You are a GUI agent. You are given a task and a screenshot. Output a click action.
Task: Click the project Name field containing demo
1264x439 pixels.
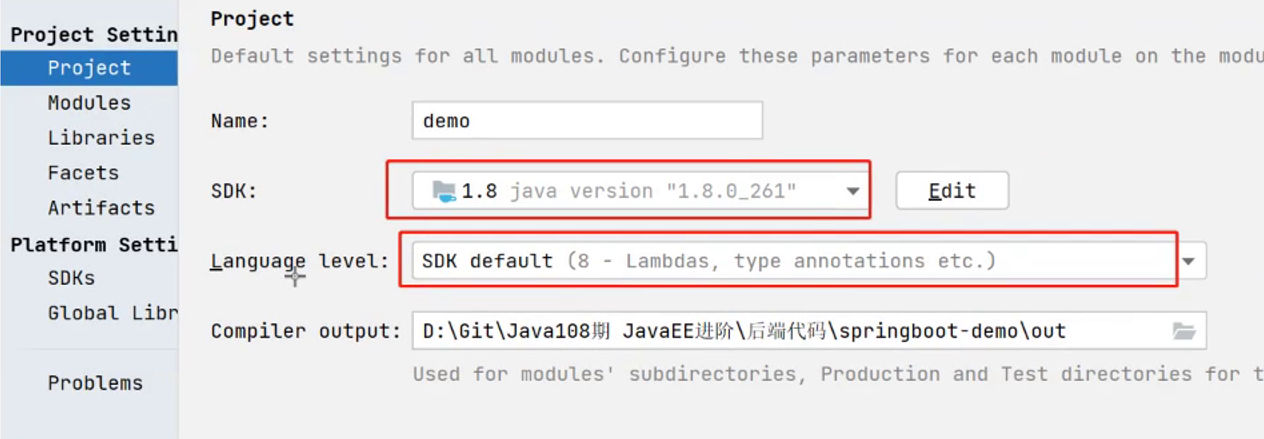[587, 121]
